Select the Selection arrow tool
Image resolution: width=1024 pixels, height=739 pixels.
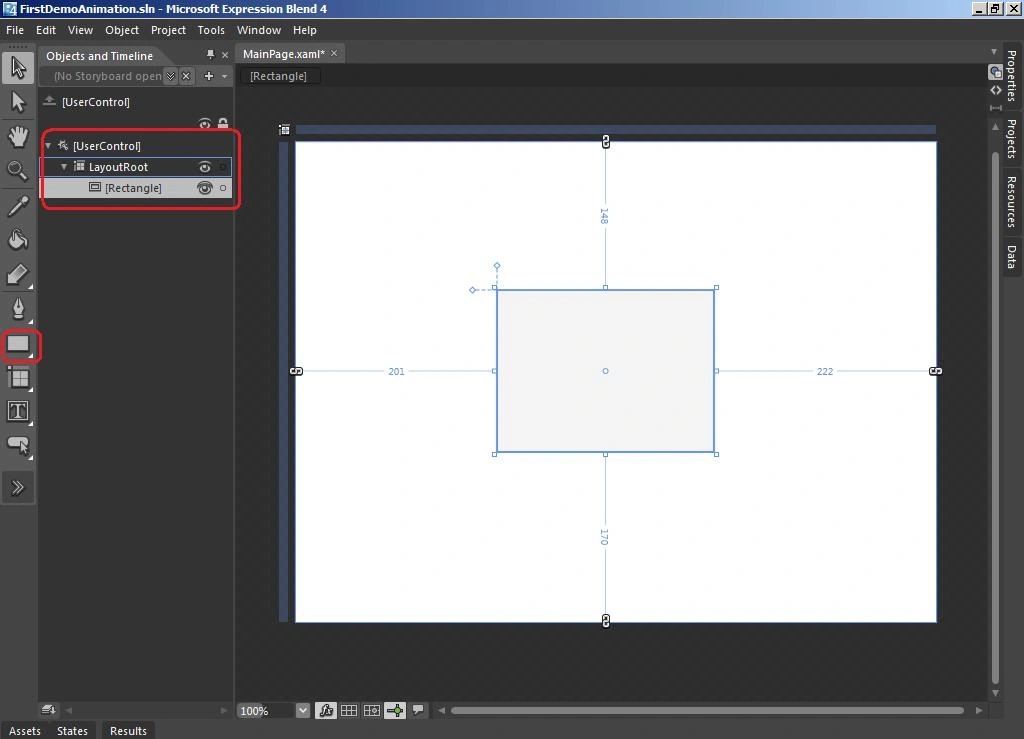point(18,67)
